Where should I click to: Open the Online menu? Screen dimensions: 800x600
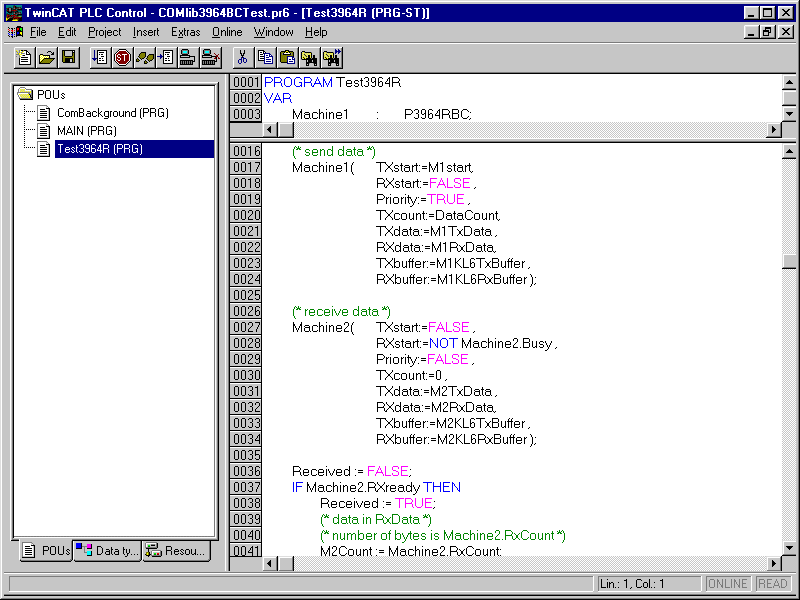(x=227, y=32)
